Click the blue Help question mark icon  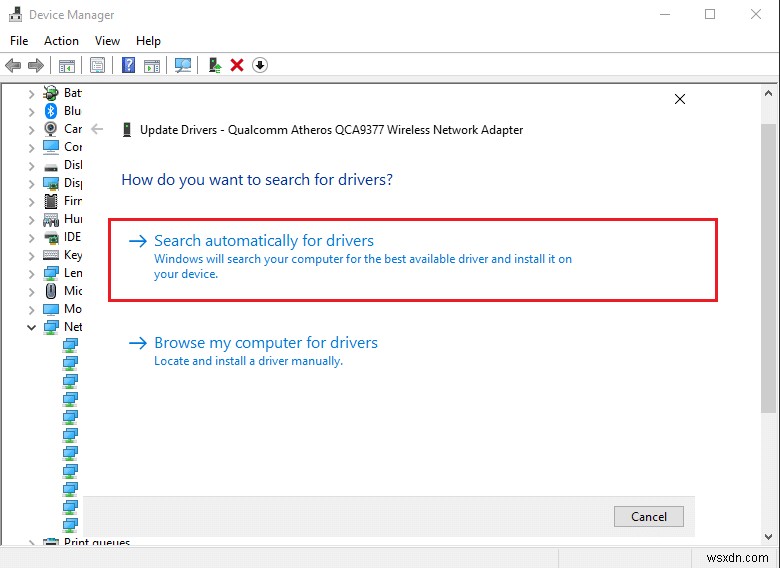128,65
